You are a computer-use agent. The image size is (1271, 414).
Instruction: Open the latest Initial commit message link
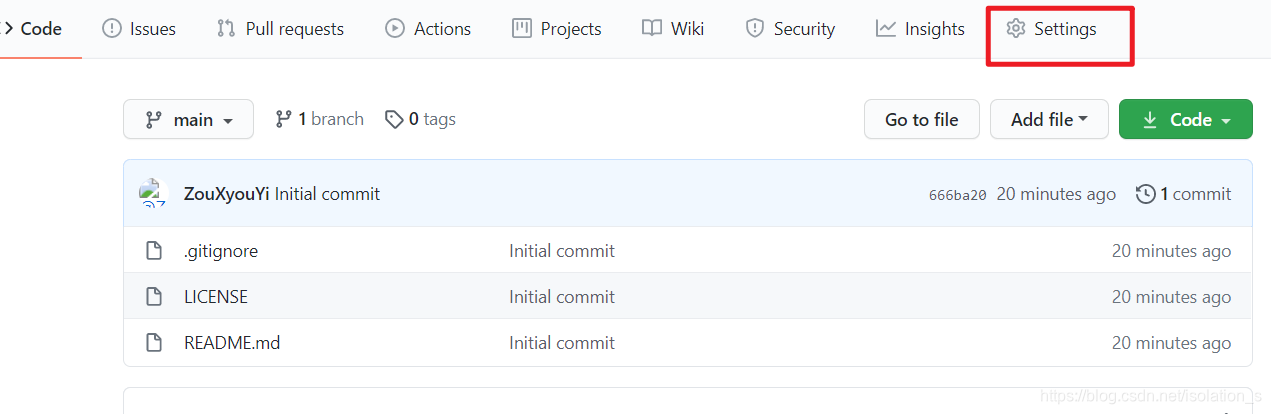point(328,194)
